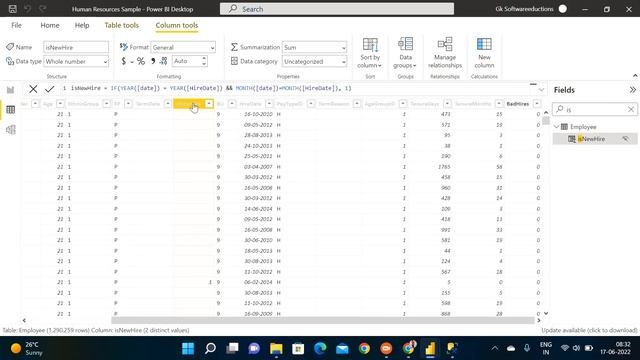Image resolution: width=640 pixels, height=360 pixels.
Task: Click the horizontal scrollbar thumb
Action: [322, 320]
